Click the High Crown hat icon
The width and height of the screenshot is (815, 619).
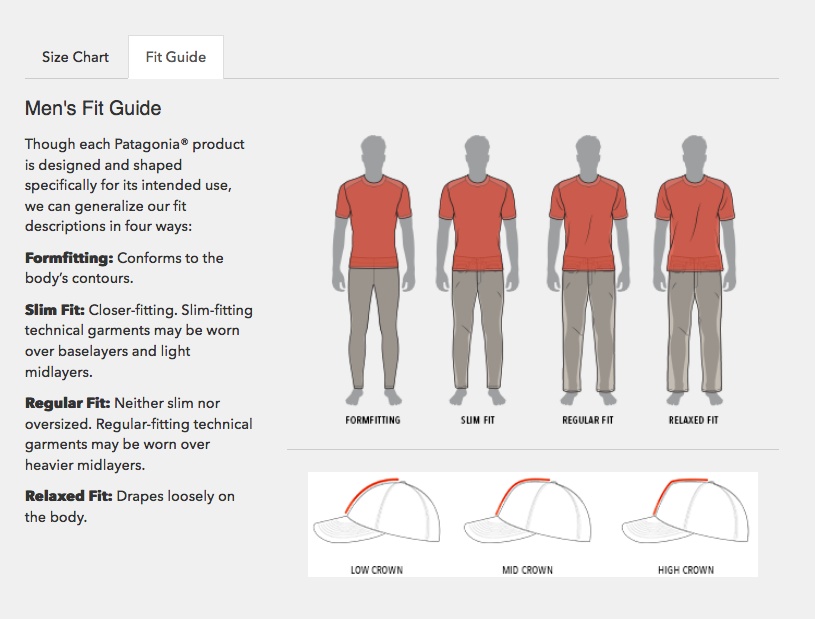click(685, 517)
